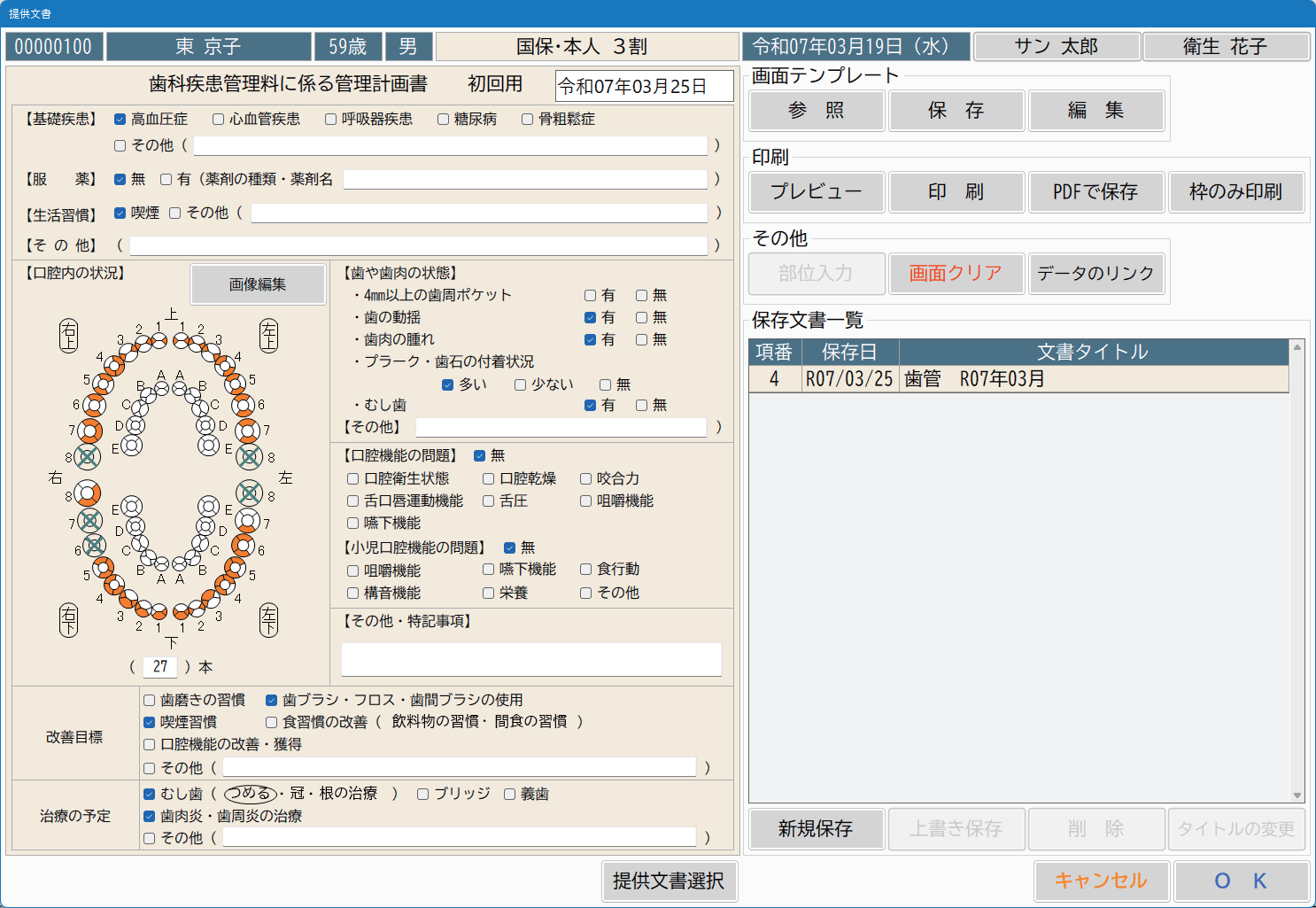This screenshot has width=1316, height=908.
Task: Tick the ブリッジ treatment checkbox
Action: 422,795
